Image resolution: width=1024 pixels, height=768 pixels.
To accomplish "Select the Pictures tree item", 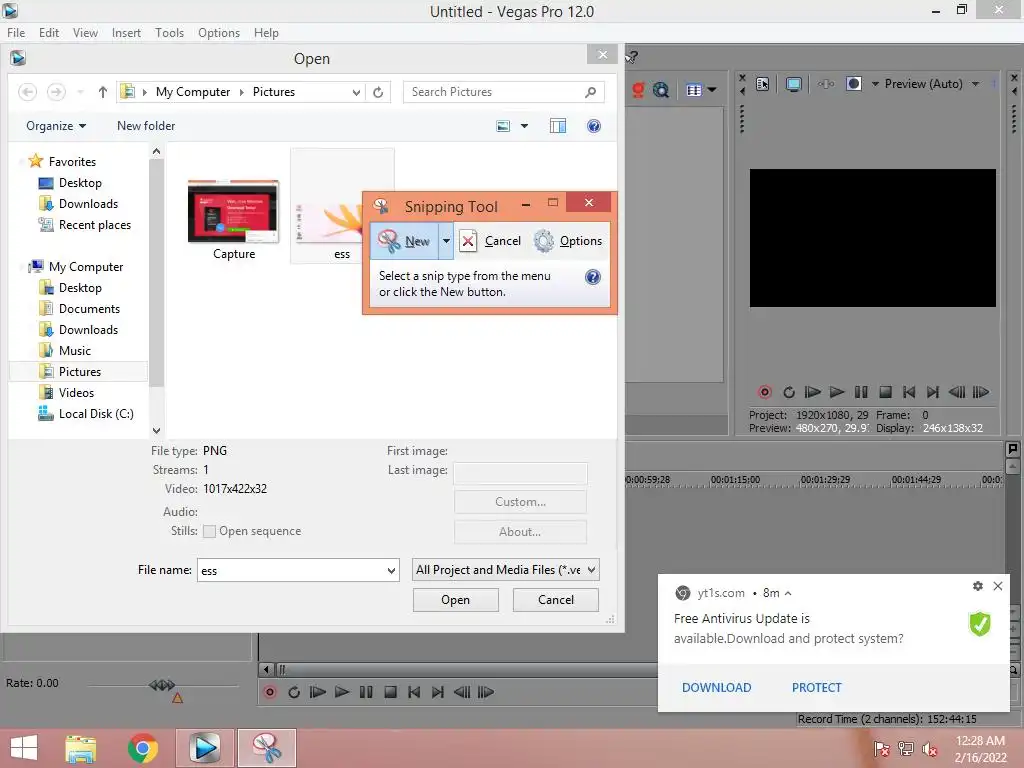I will pyautogui.click(x=80, y=372).
